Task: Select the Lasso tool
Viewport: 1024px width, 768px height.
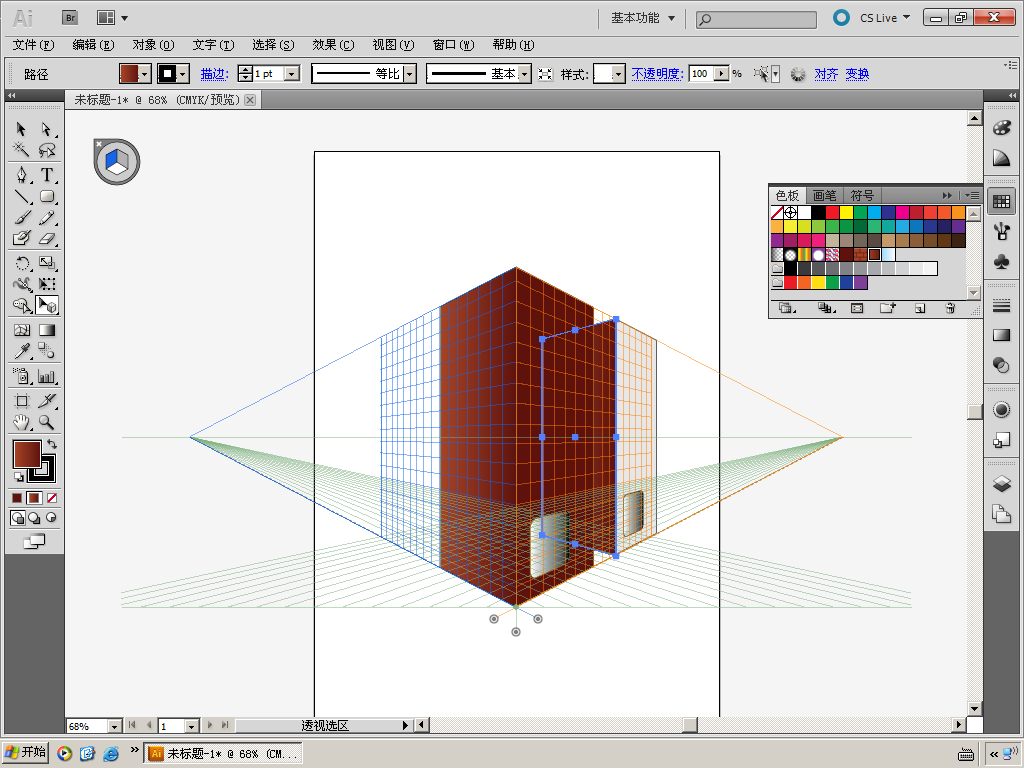Action: (x=46, y=150)
